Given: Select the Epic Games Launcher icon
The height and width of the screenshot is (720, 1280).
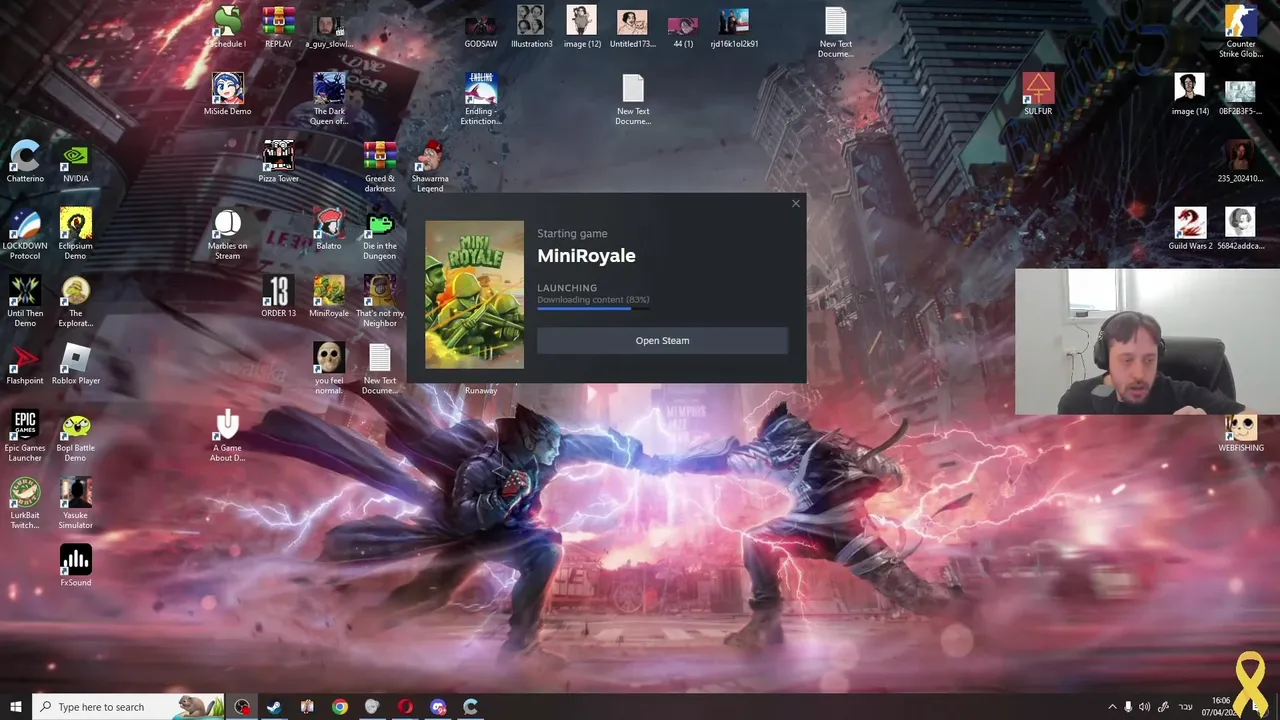Looking at the screenshot, I should click(25, 435).
